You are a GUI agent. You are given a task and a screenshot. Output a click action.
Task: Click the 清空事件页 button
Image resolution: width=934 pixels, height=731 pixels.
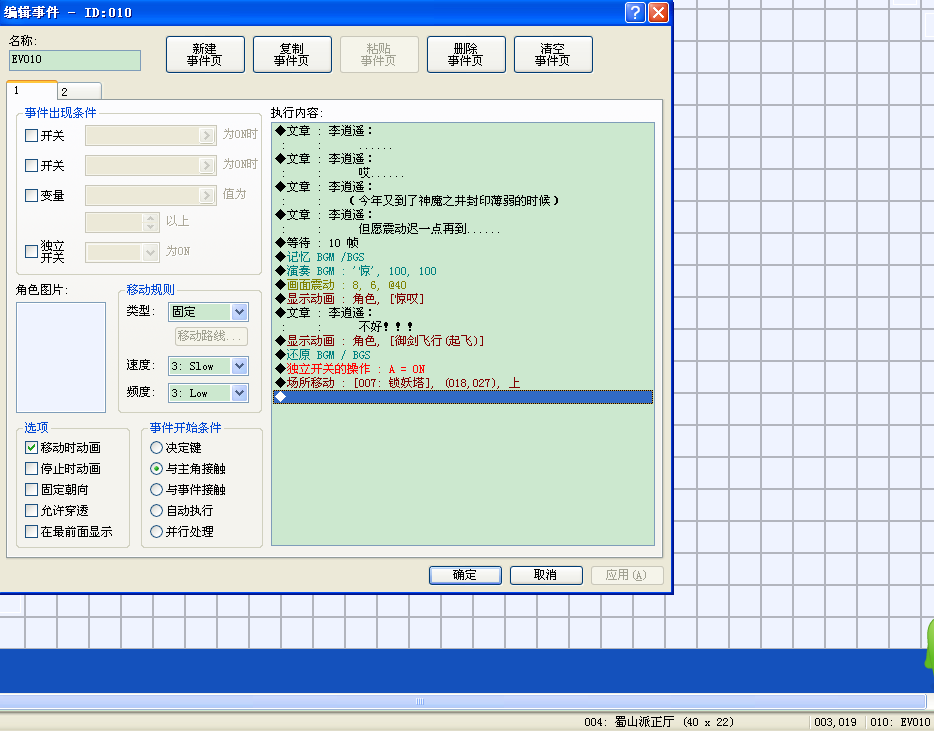pos(553,54)
